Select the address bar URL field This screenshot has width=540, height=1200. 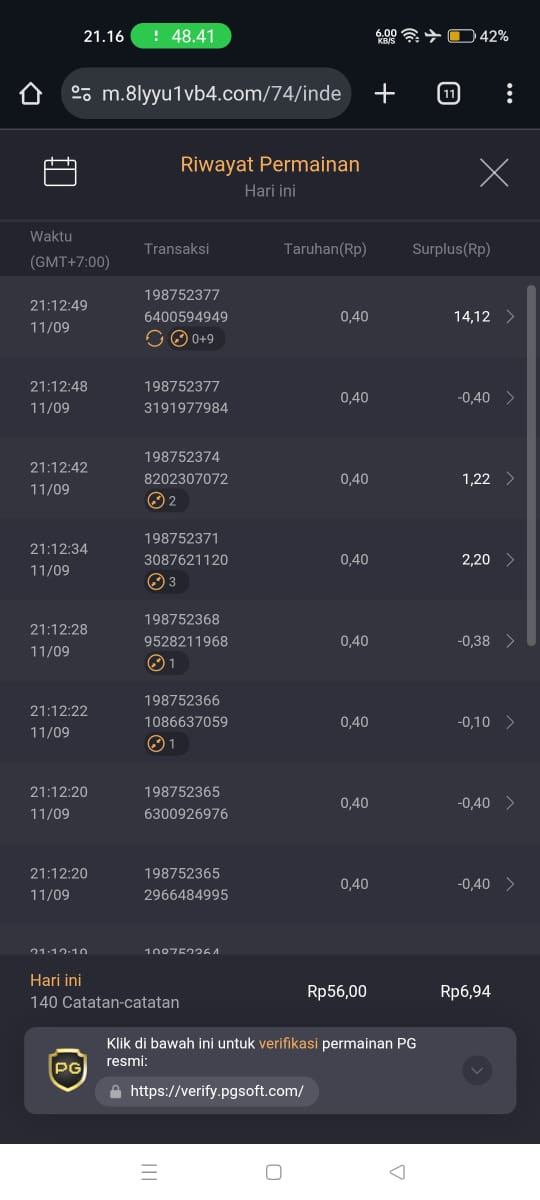point(207,94)
